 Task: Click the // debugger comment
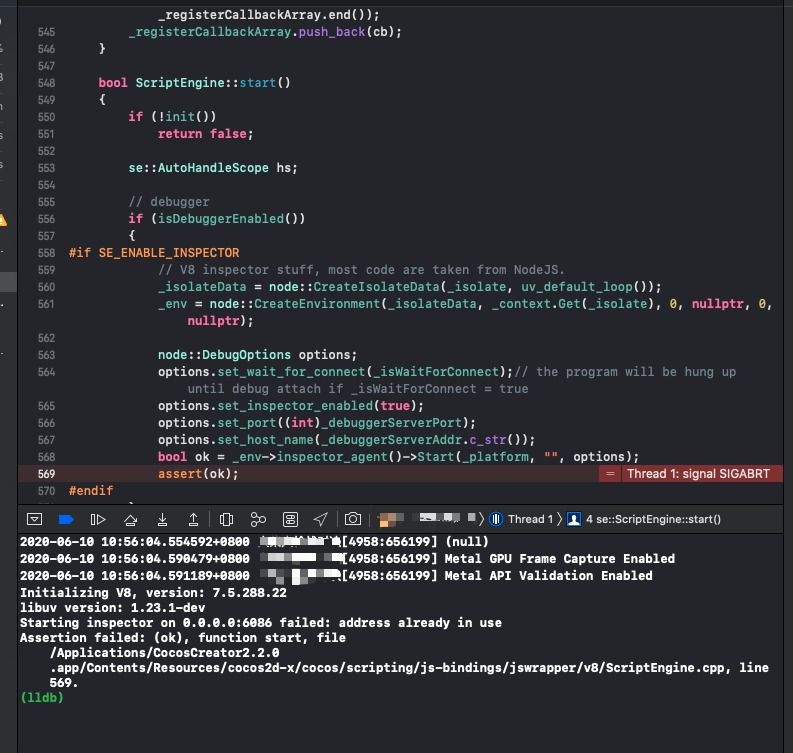tap(168, 202)
